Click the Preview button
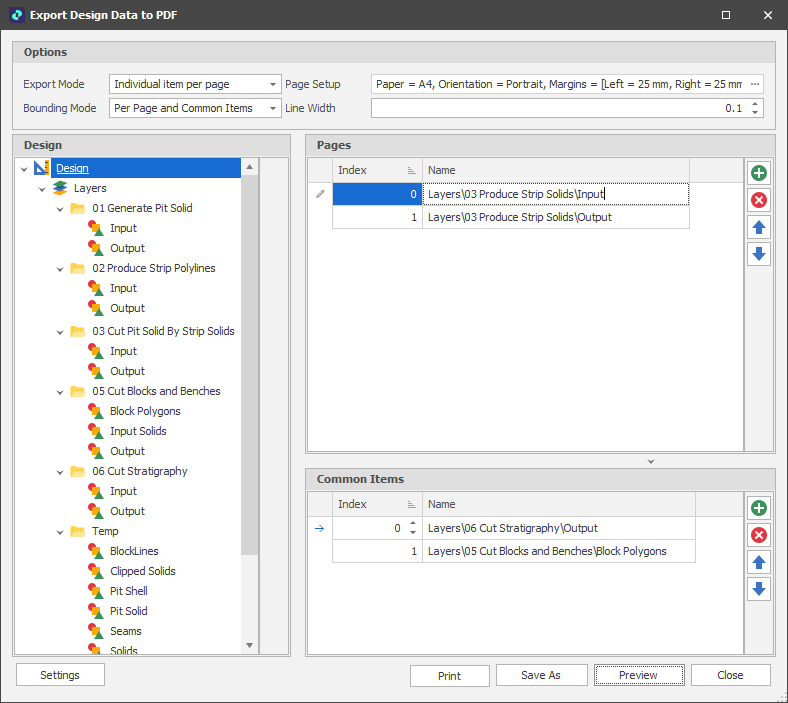 click(638, 675)
